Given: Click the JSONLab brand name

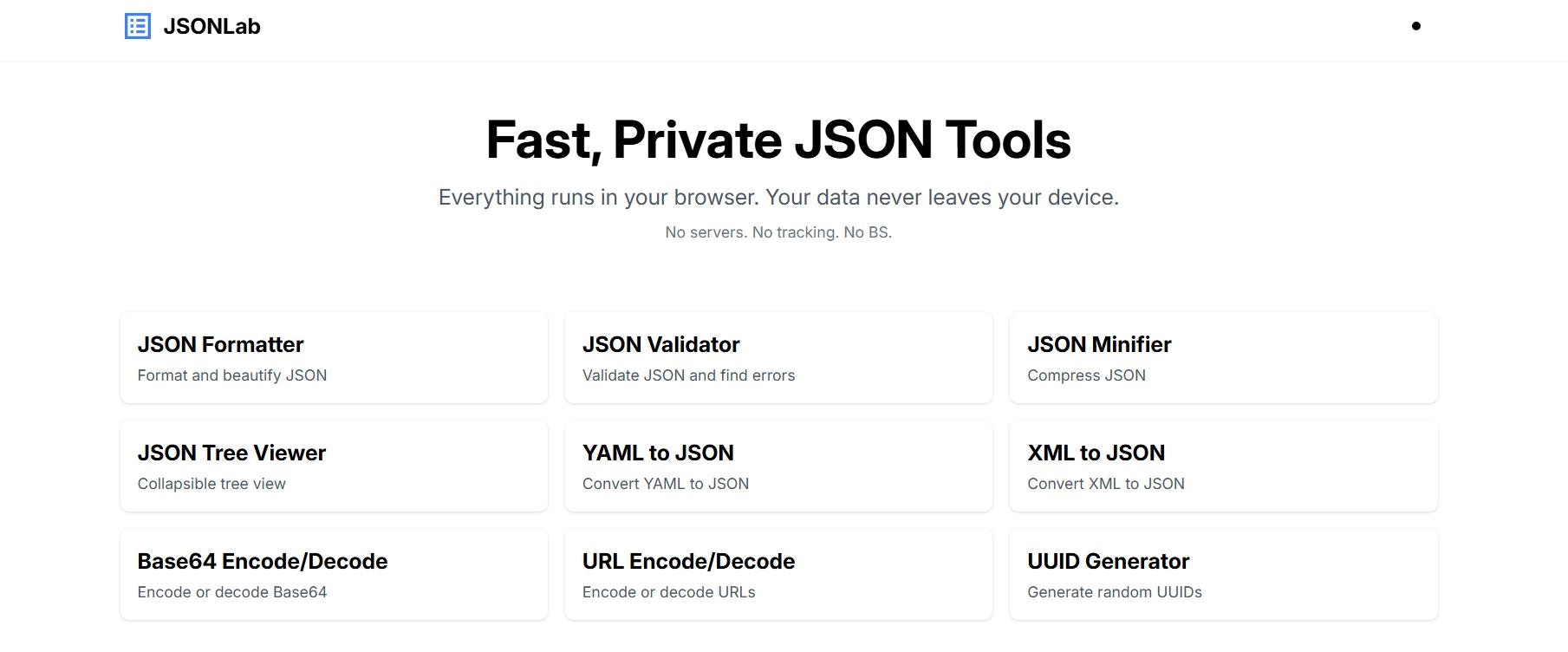Looking at the screenshot, I should tap(211, 26).
